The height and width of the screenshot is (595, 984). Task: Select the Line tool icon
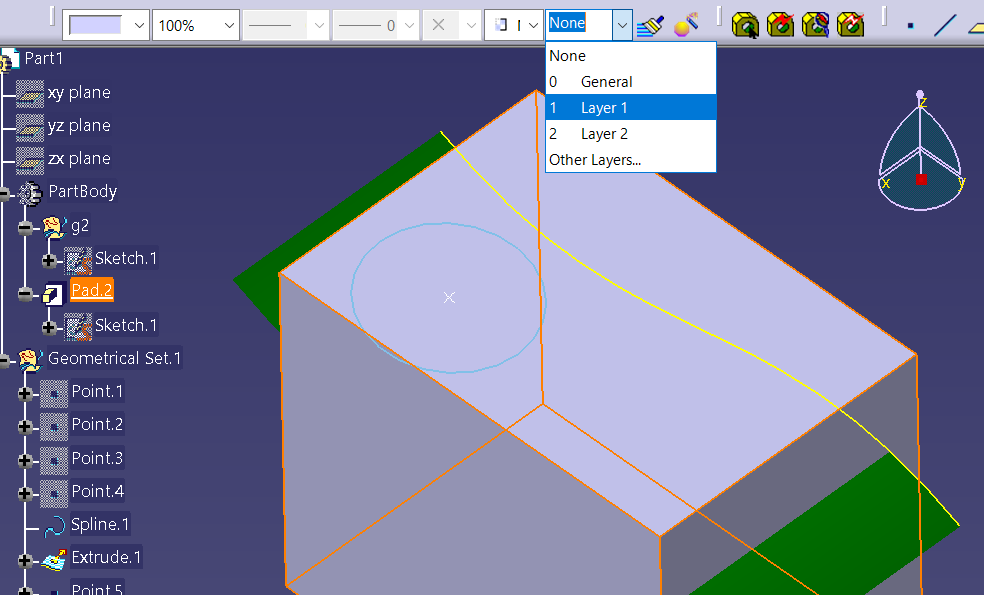click(945, 25)
